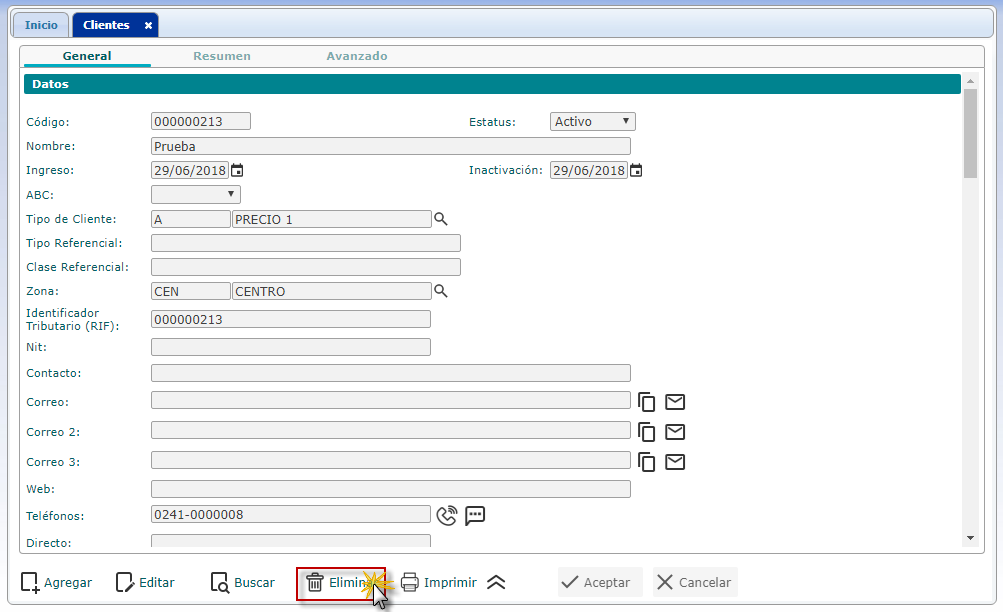This screenshot has width=1003, height=612.
Task: Click into the Contacto input field
Action: coord(390,373)
